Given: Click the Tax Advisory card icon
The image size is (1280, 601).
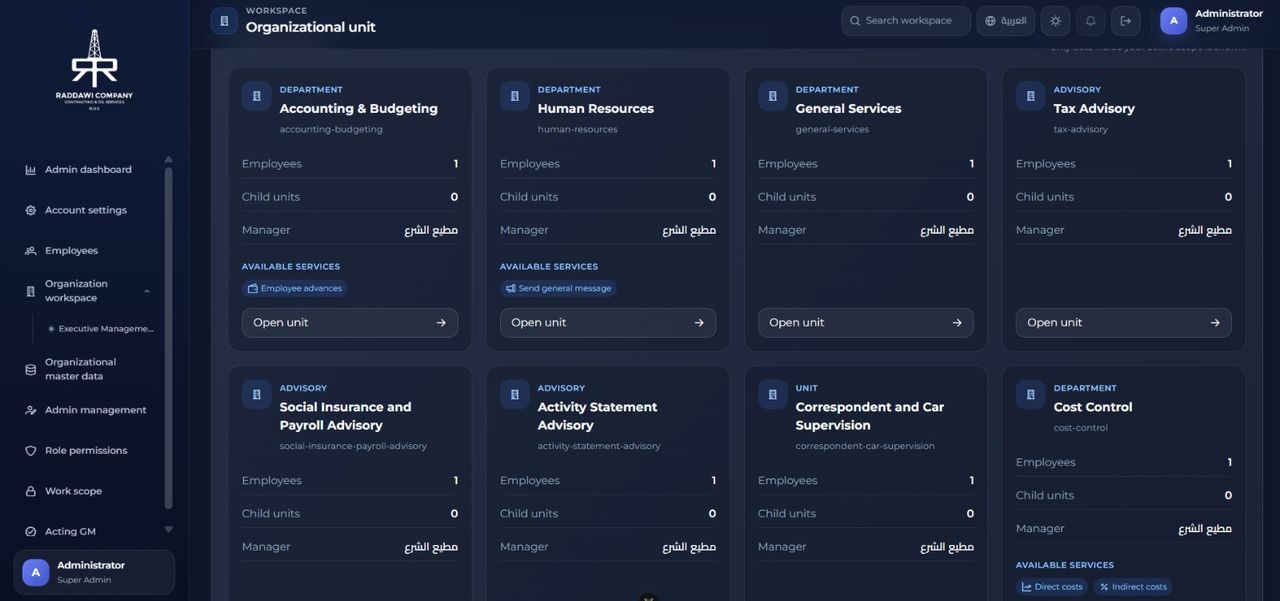Looking at the screenshot, I should (x=1031, y=96).
